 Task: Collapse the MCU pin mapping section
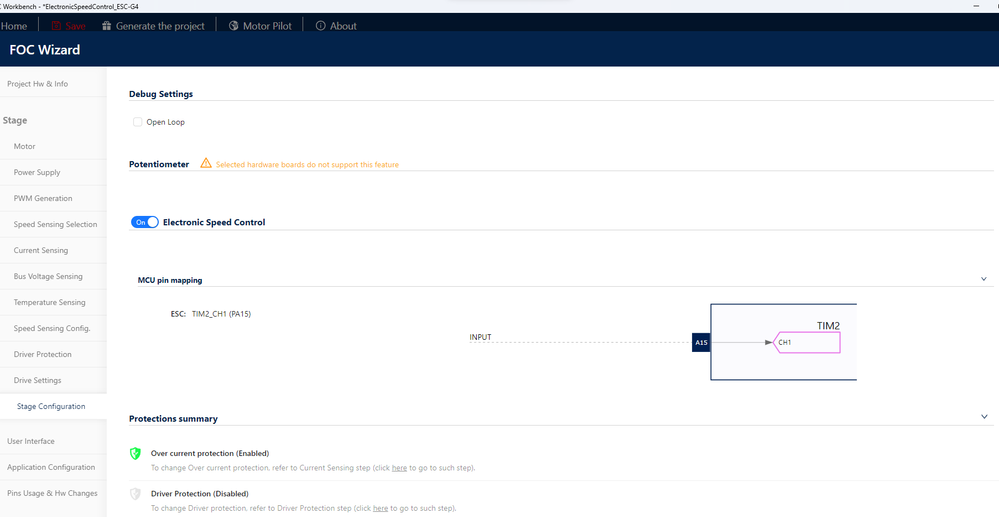(984, 279)
